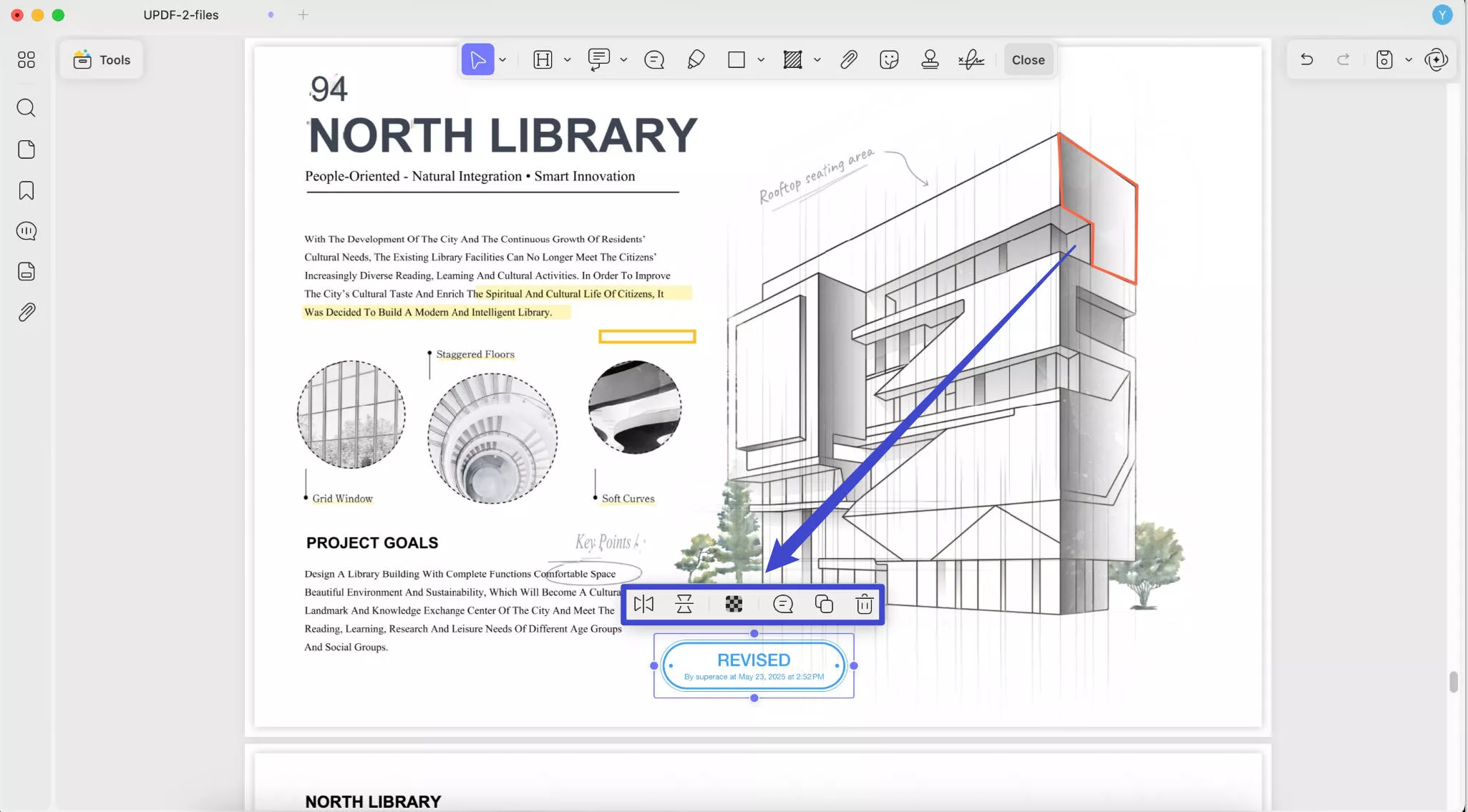The width and height of the screenshot is (1468, 812).
Task: Select the text comment tool
Action: tap(598, 59)
